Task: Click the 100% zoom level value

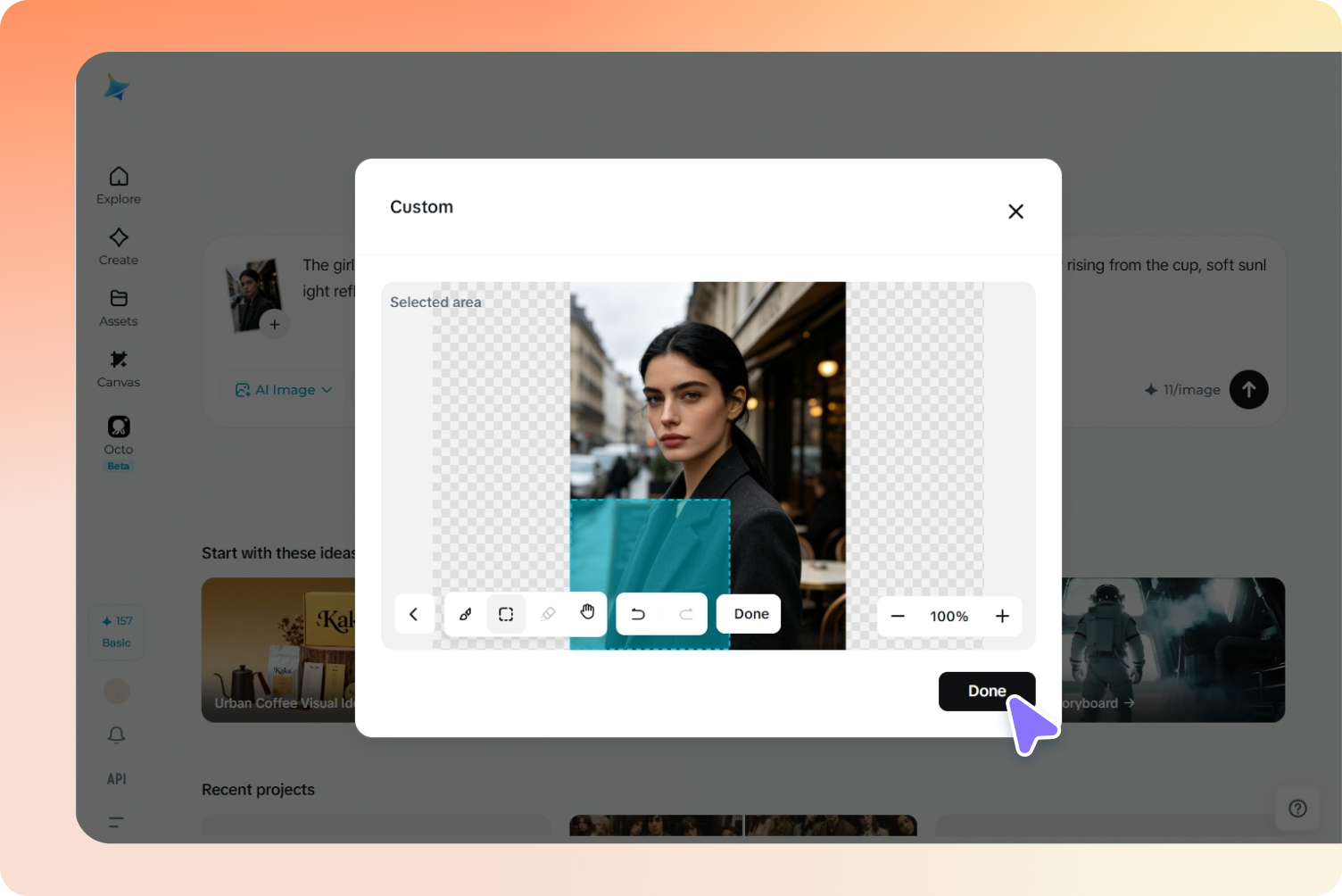Action: 949,617
